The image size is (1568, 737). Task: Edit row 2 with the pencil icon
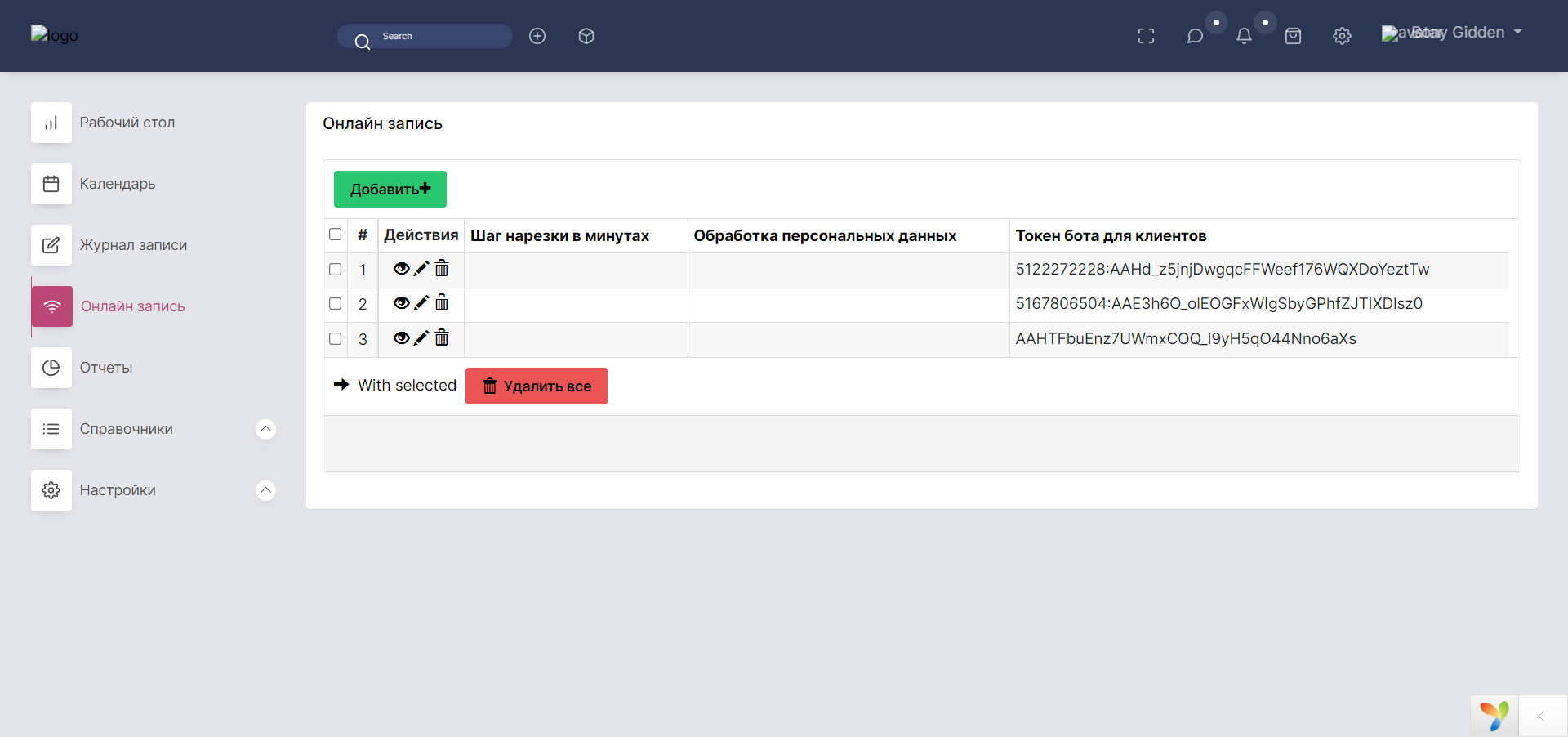[421, 303]
